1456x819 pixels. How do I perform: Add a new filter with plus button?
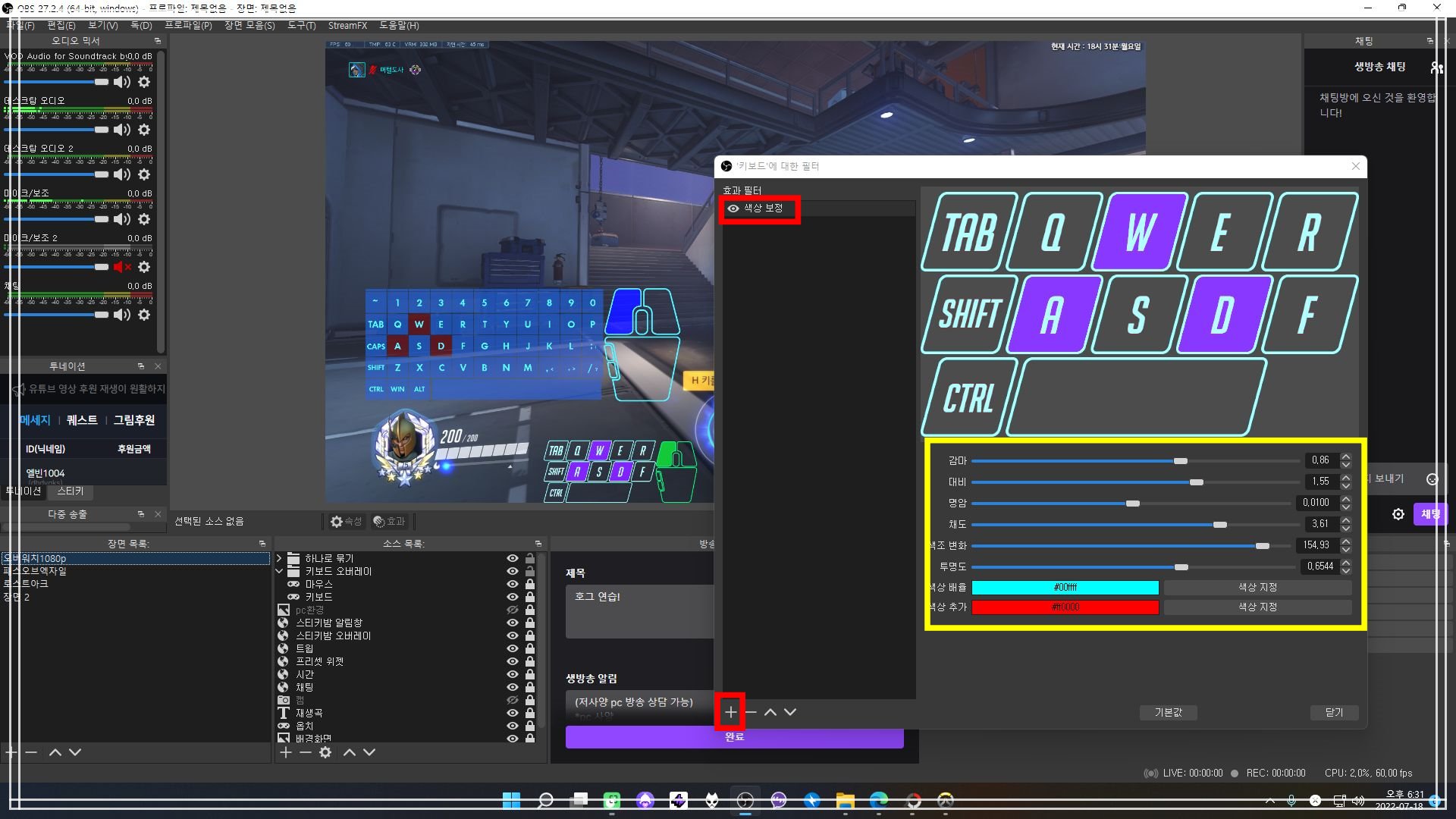(730, 712)
